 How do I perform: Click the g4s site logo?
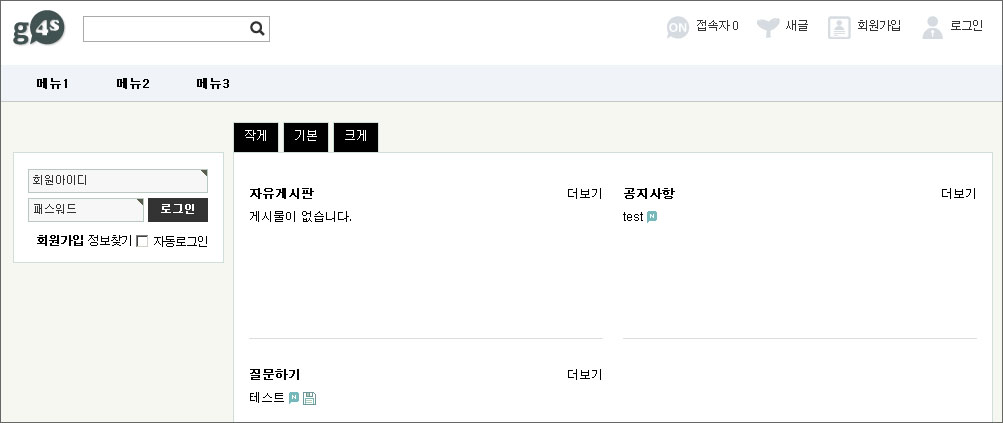coord(39,28)
